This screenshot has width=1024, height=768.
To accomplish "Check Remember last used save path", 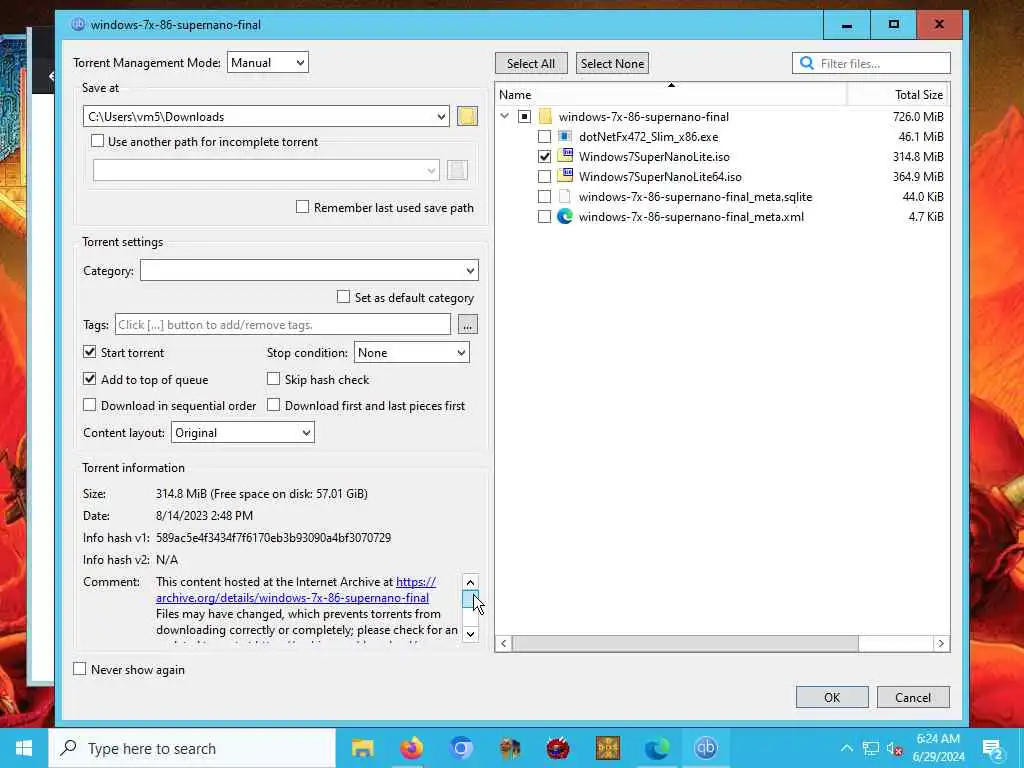I will point(302,207).
